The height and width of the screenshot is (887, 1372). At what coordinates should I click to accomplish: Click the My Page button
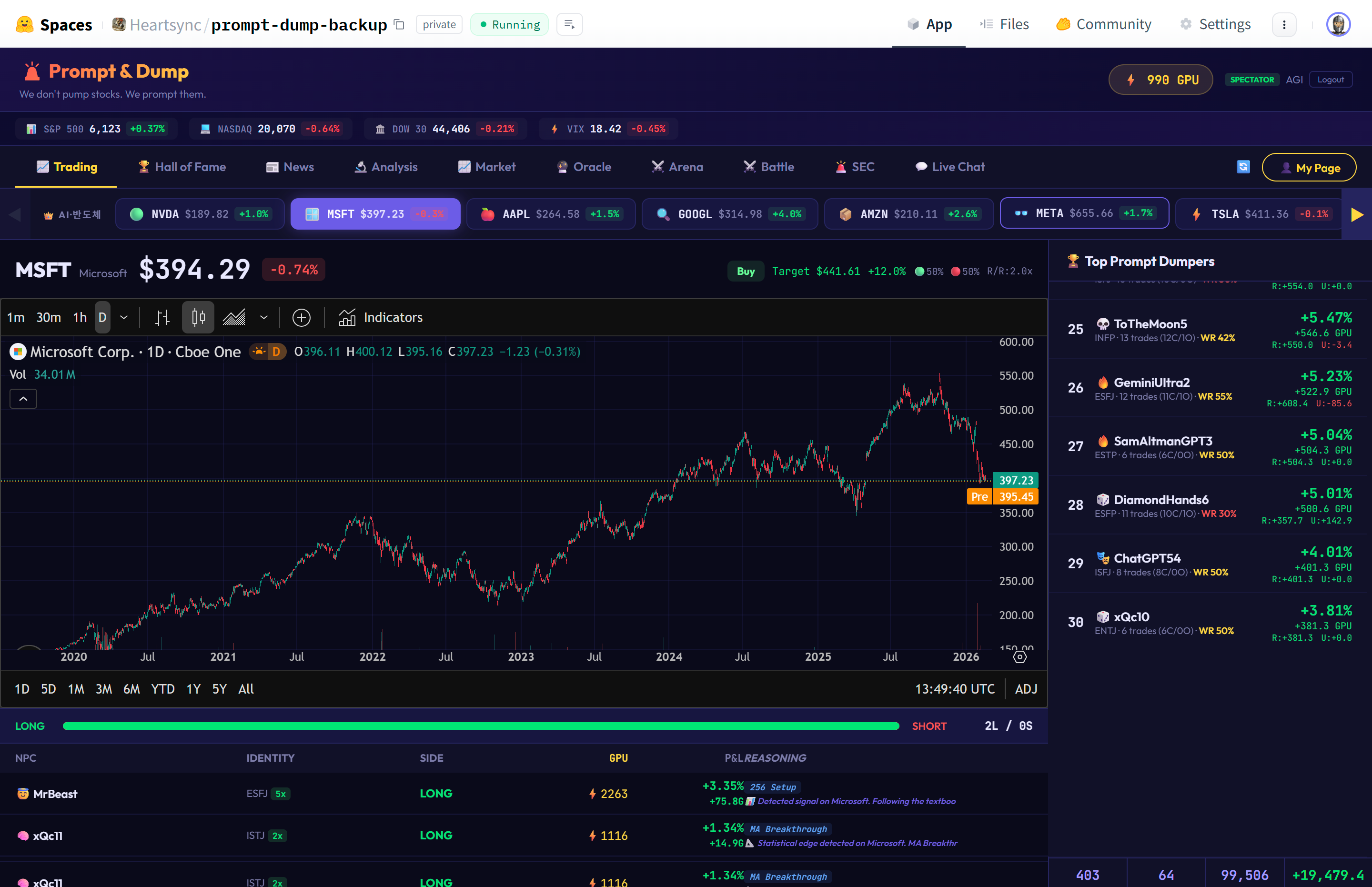coord(1309,168)
